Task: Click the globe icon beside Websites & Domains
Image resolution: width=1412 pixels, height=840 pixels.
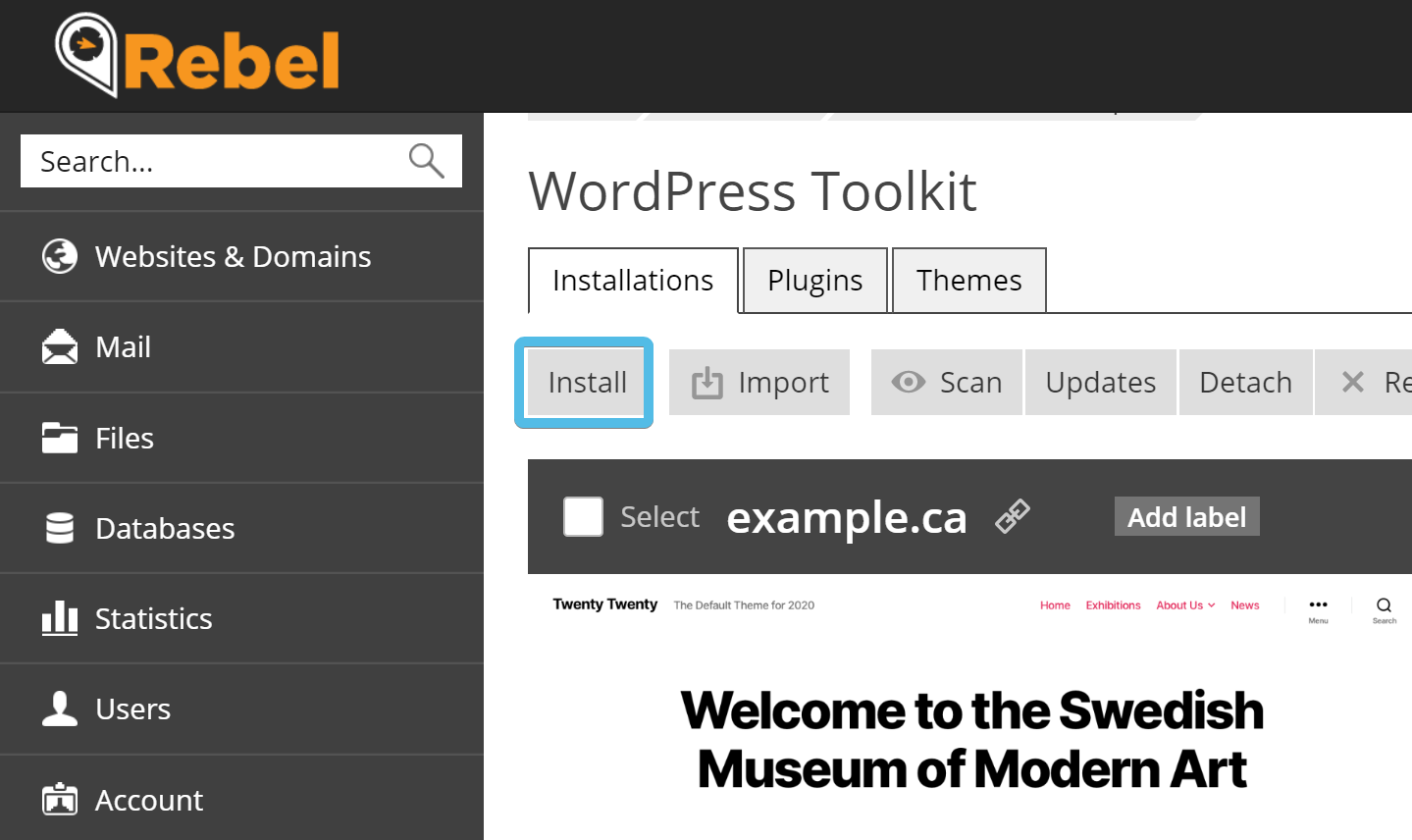Action: (x=60, y=256)
